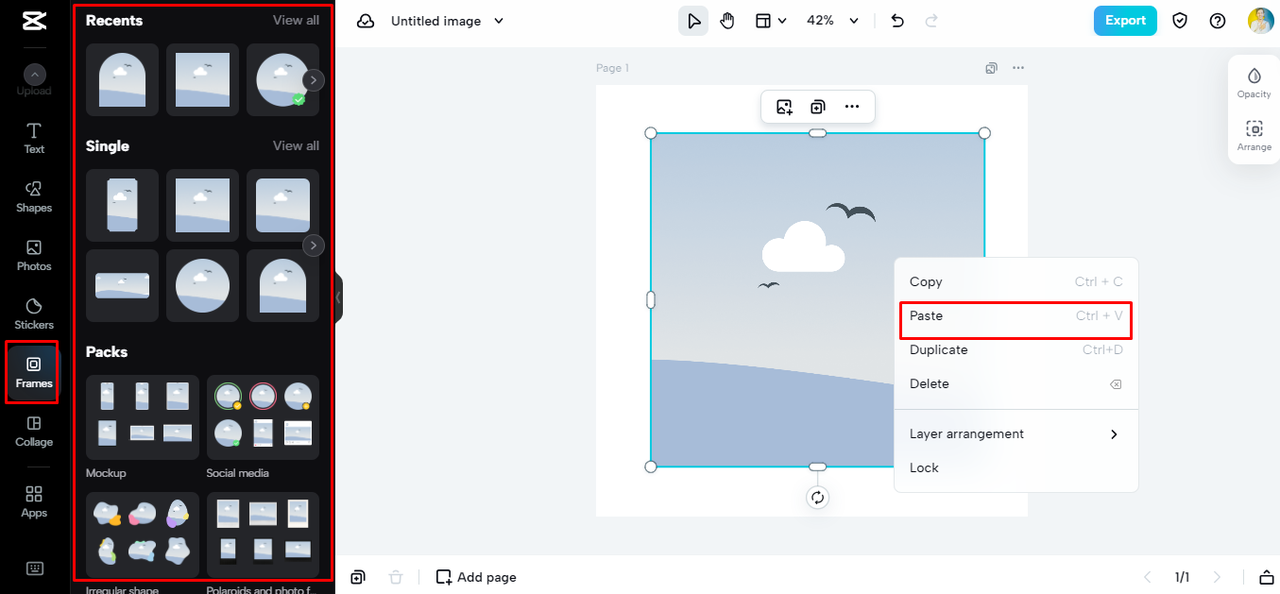The width and height of the screenshot is (1280, 594).
Task: Open the CapCut home logo
Action: tap(34, 21)
